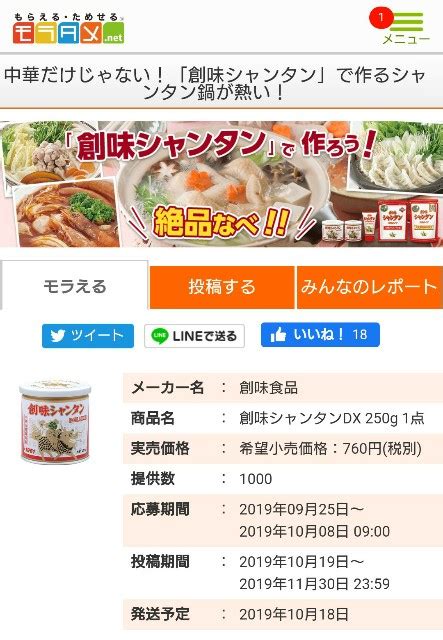Screen dimensions: 443x640
Task: Click the 創味シャンタンDX 250g product name
Action: pos(332,418)
